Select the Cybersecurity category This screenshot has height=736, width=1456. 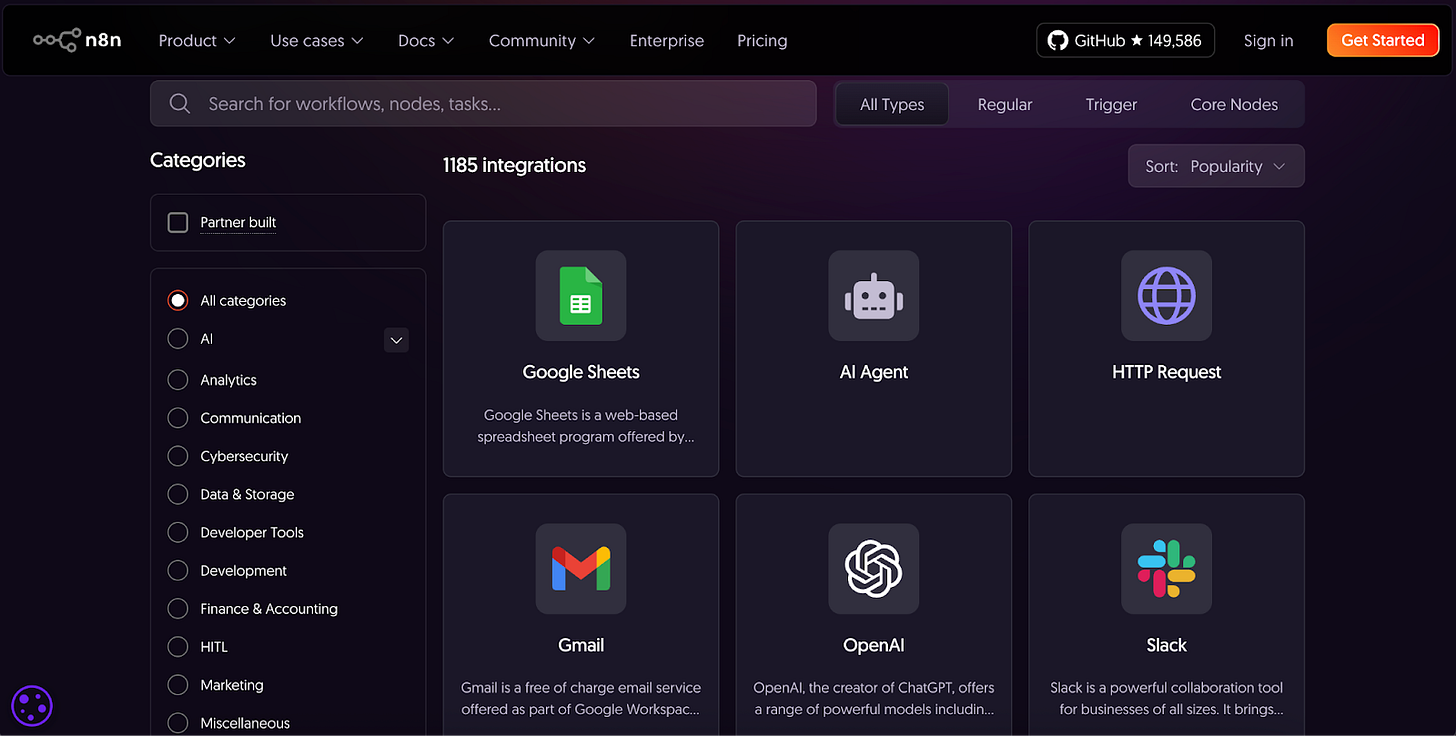click(178, 456)
